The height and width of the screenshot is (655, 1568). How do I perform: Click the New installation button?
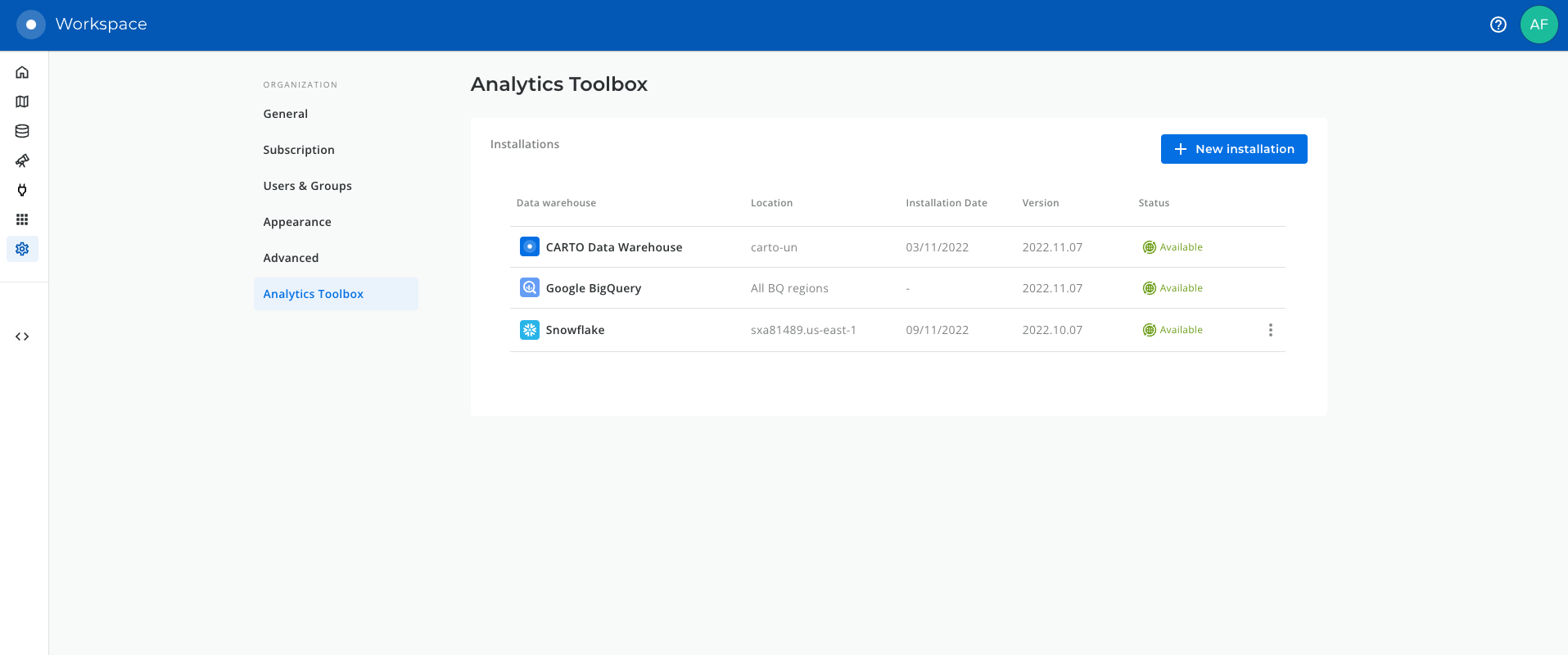point(1233,149)
